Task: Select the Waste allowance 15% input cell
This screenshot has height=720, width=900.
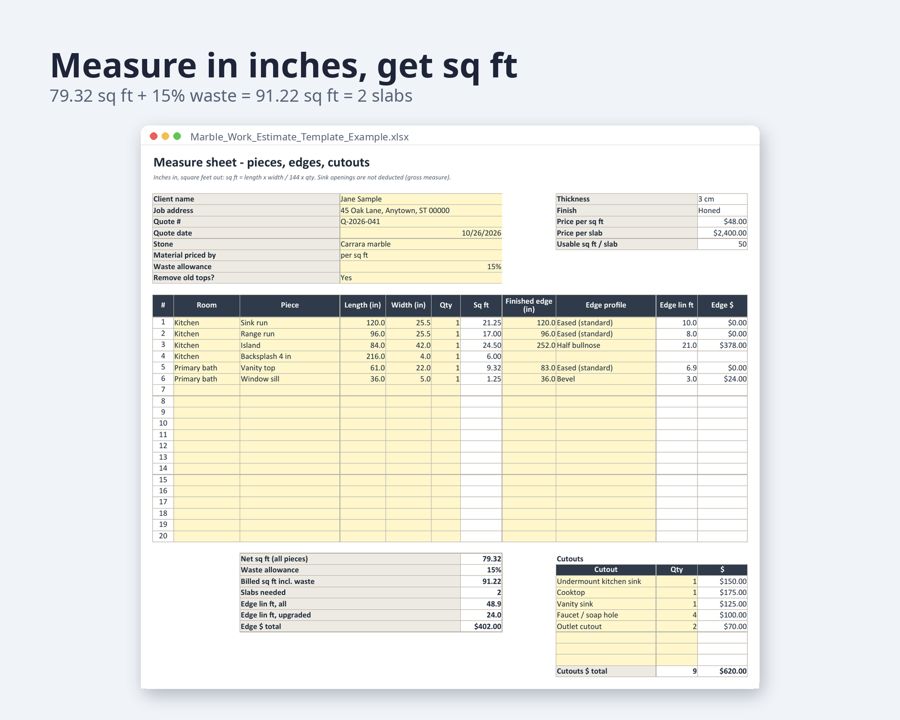Action: tap(421, 266)
